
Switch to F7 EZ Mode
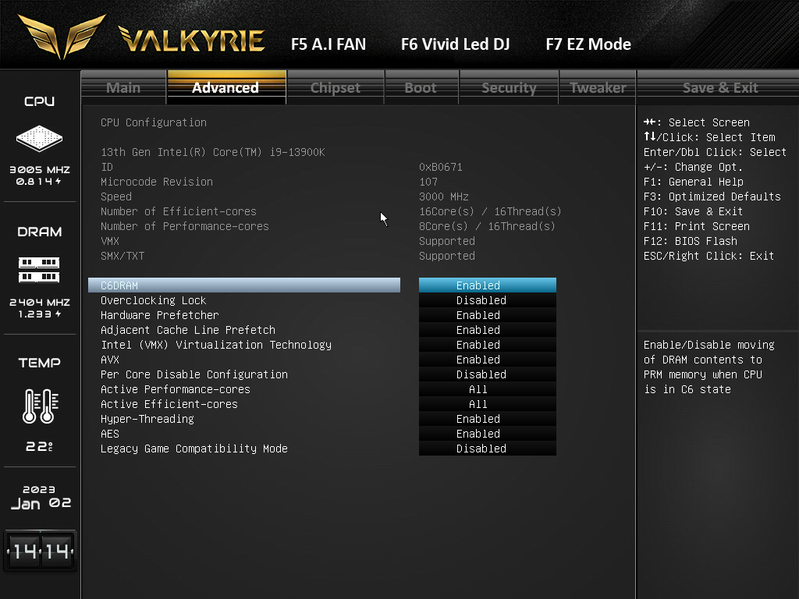click(x=588, y=44)
